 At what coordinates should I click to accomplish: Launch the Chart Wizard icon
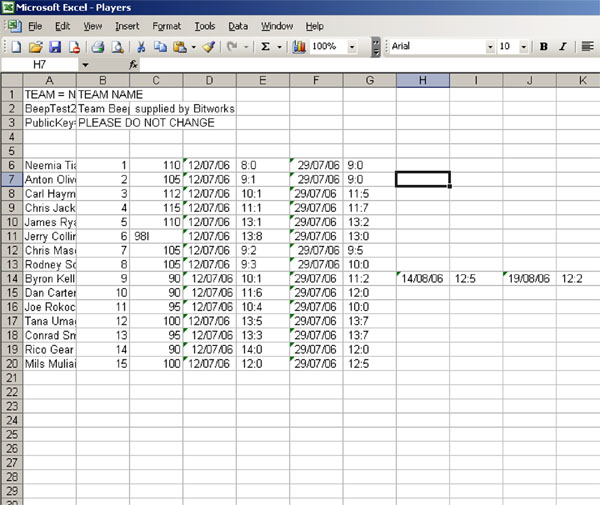299,47
